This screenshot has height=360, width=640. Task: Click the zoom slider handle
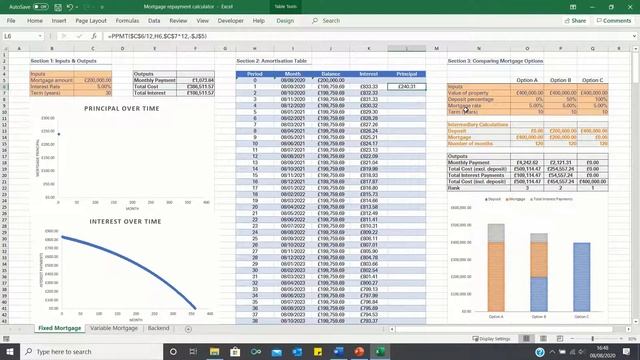coord(592,339)
